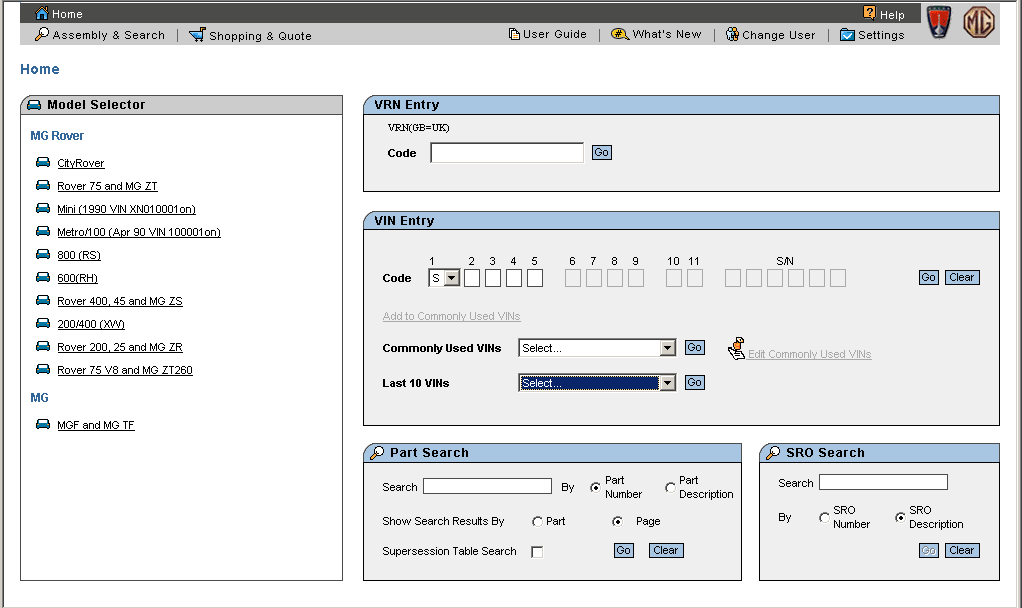The image size is (1022, 608).
Task: Select the Part Number radio button
Action: [x=595, y=487]
